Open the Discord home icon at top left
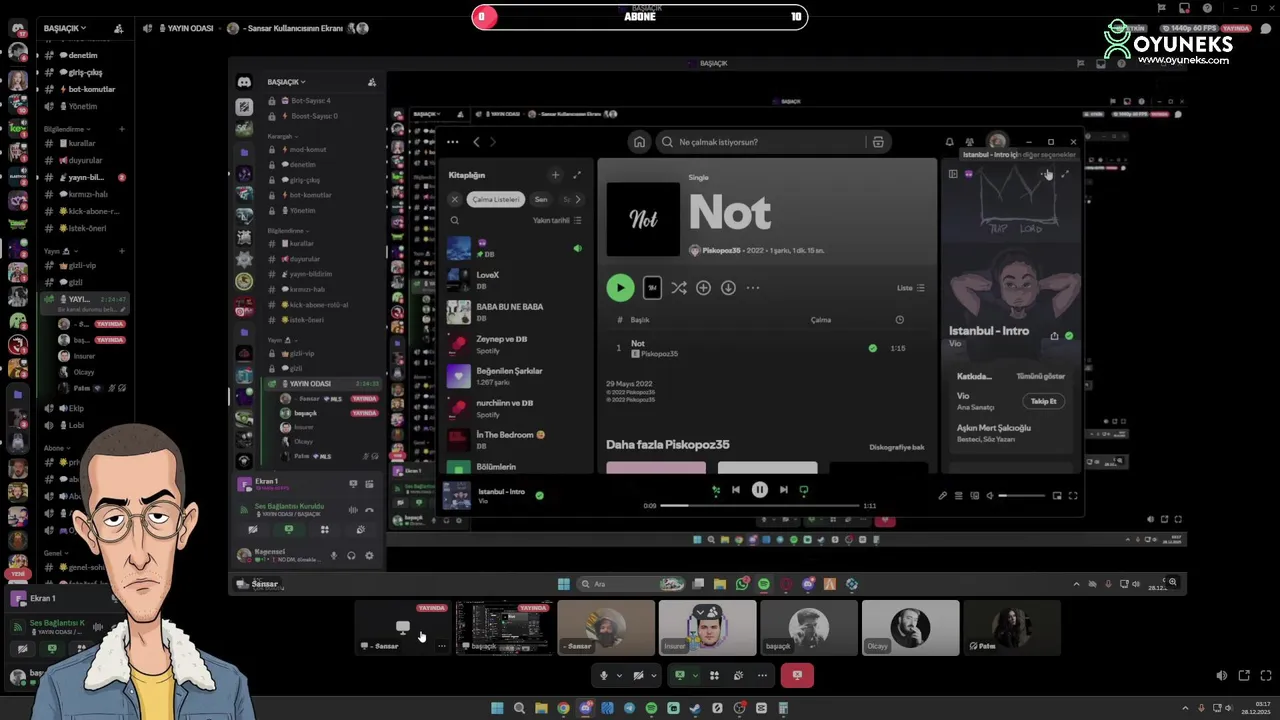 pyautogui.click(x=18, y=28)
